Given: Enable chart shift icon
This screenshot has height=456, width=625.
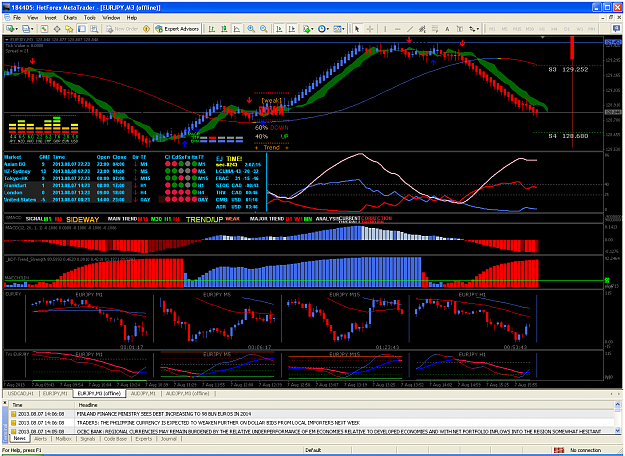Looking at the screenshot, I should click(291, 29).
